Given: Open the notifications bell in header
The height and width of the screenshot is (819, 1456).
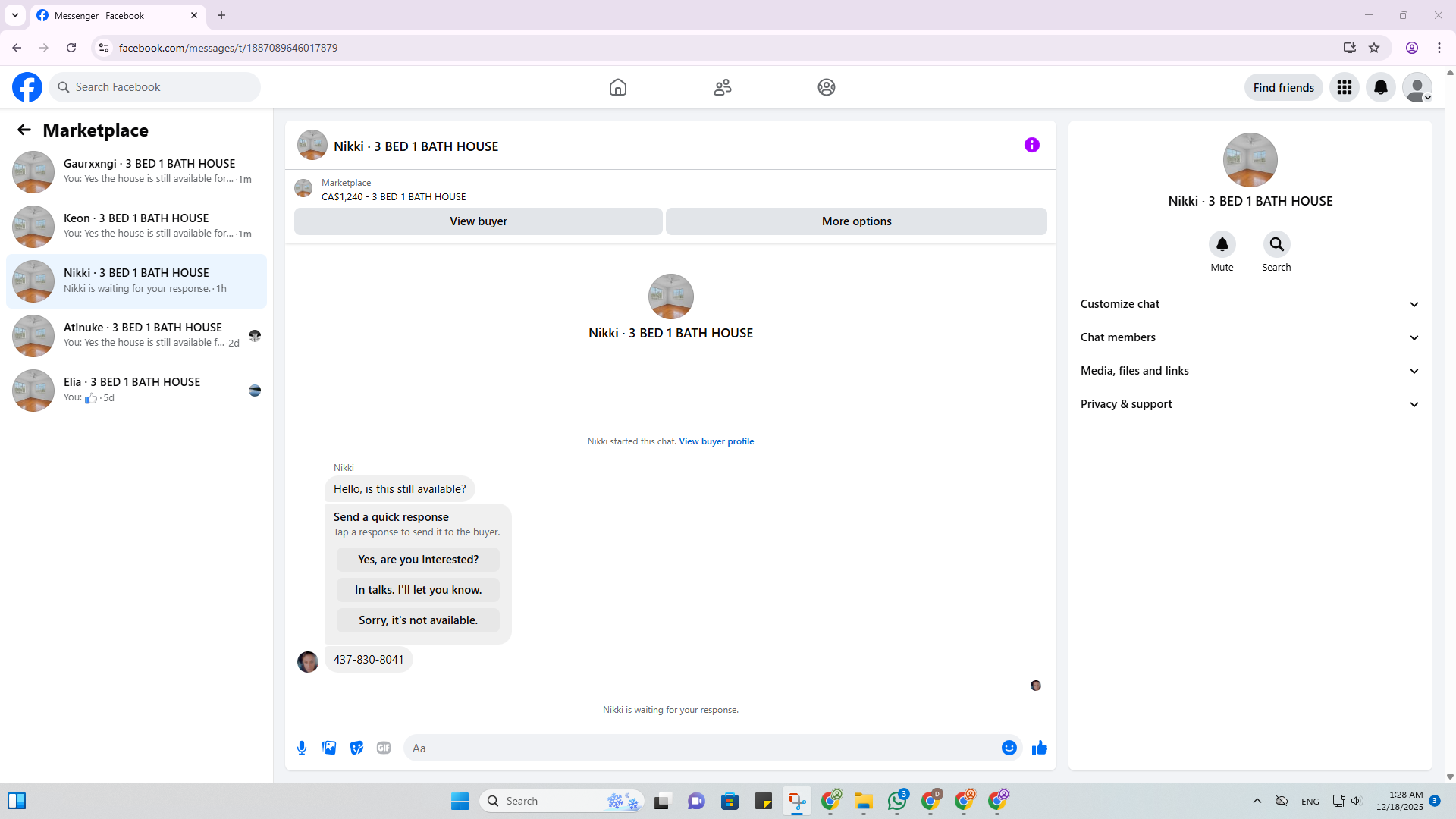Looking at the screenshot, I should pos(1380,87).
